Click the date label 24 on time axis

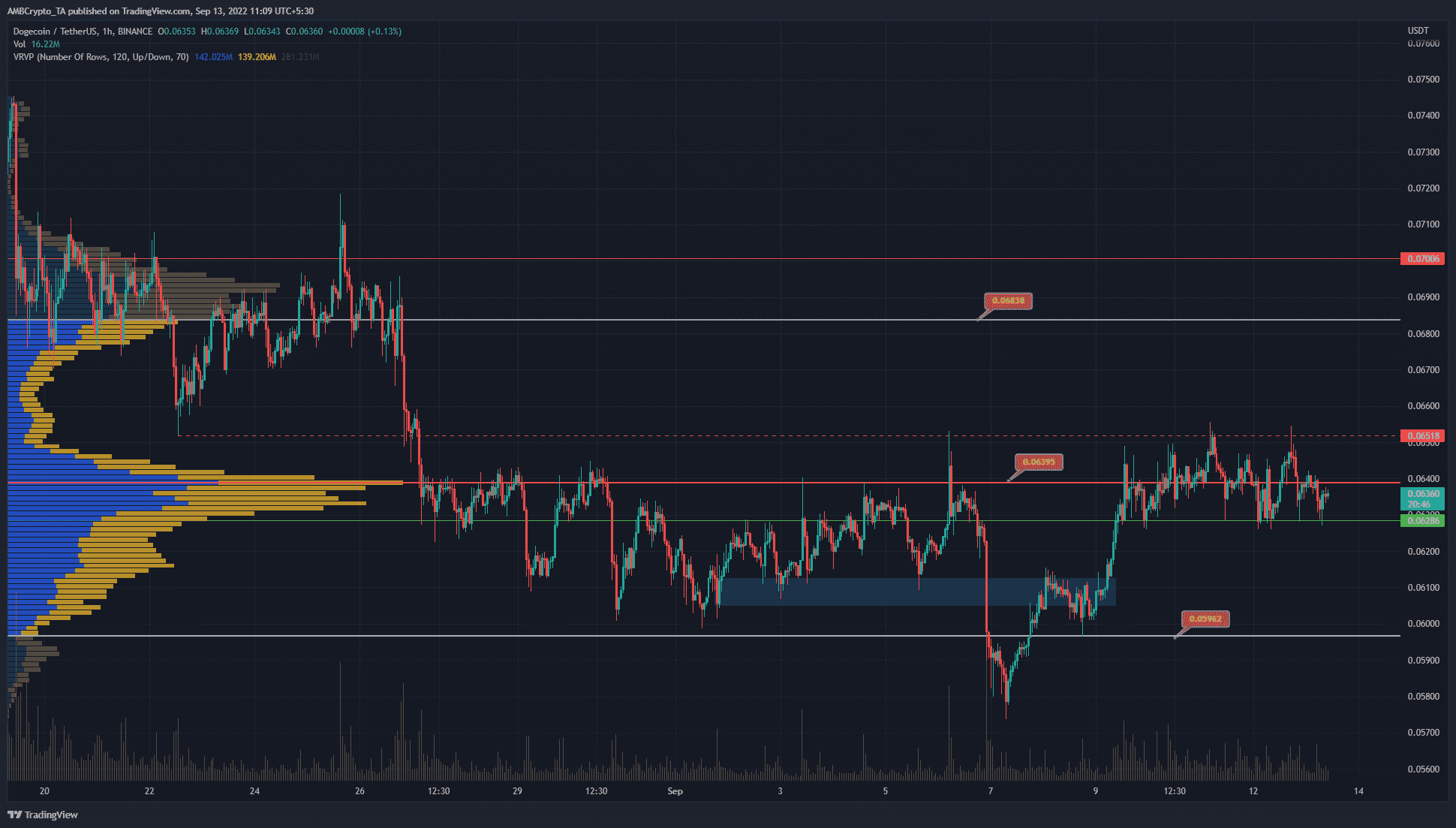254,791
